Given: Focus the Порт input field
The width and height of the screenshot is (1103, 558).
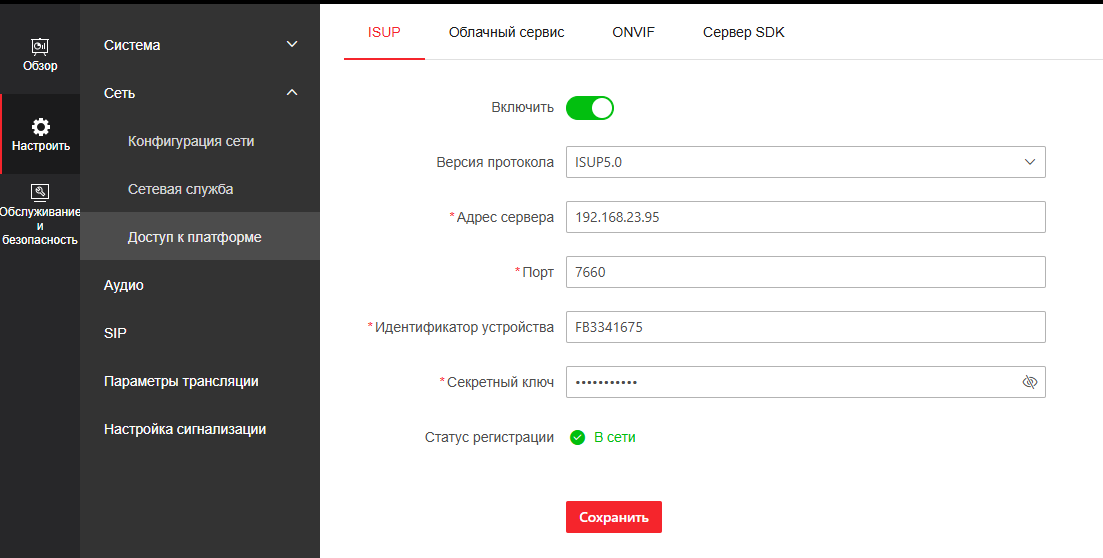Looking at the screenshot, I should [805, 272].
